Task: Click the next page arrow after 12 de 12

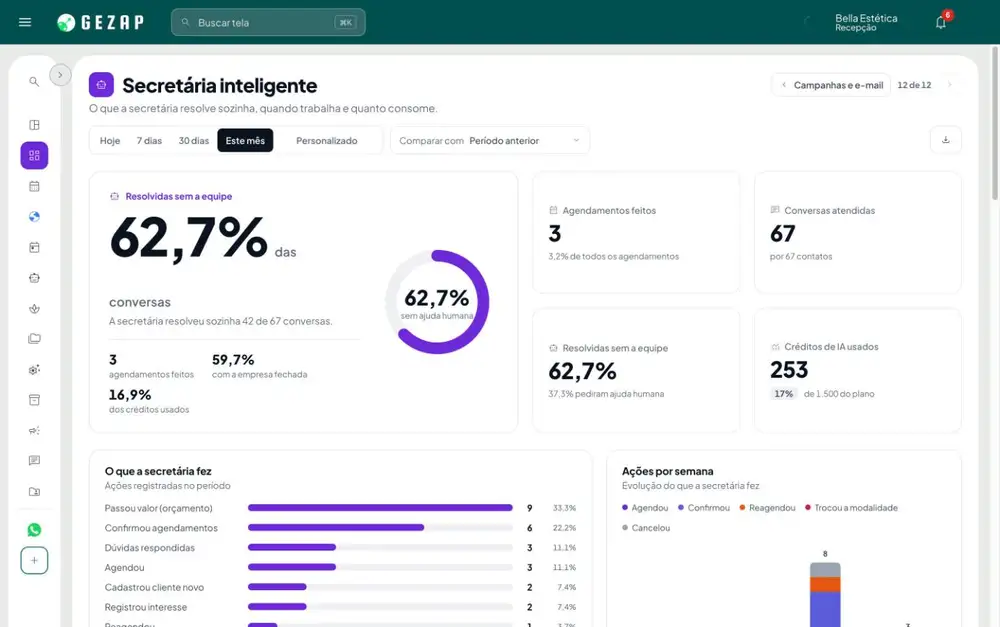Action: [x=949, y=85]
